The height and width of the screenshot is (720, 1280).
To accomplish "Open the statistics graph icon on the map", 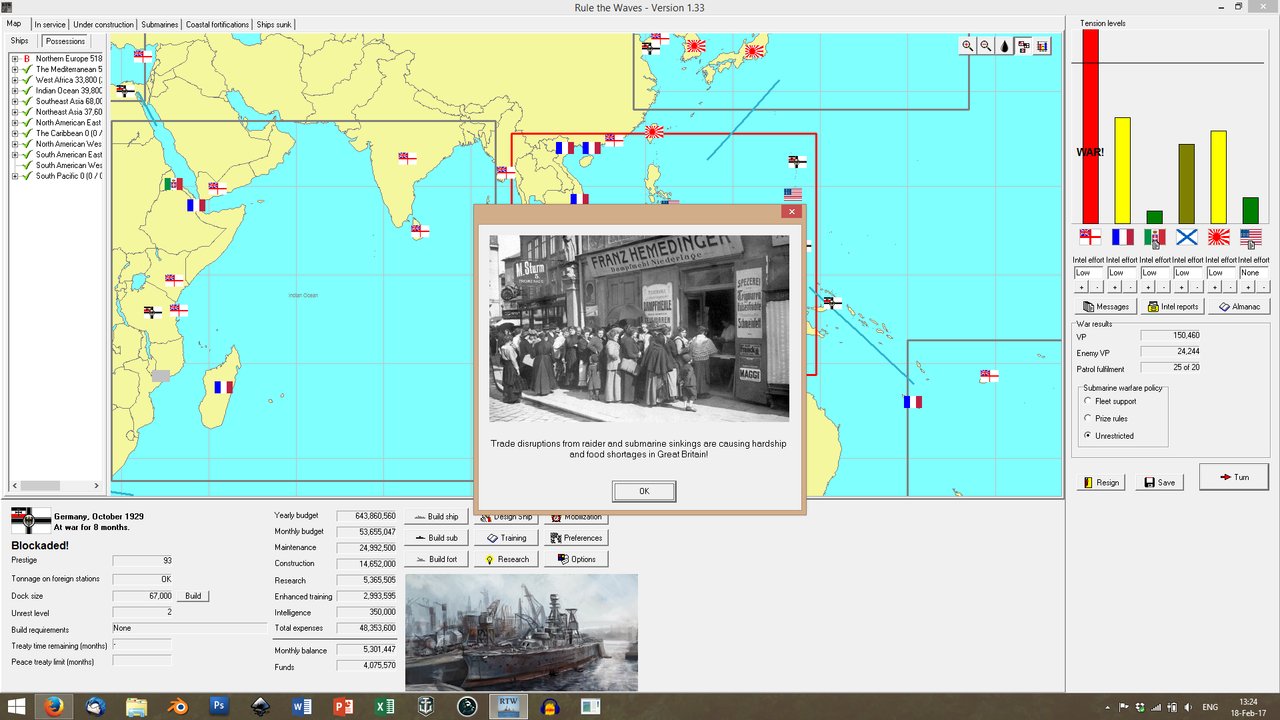I will (x=1041, y=45).
